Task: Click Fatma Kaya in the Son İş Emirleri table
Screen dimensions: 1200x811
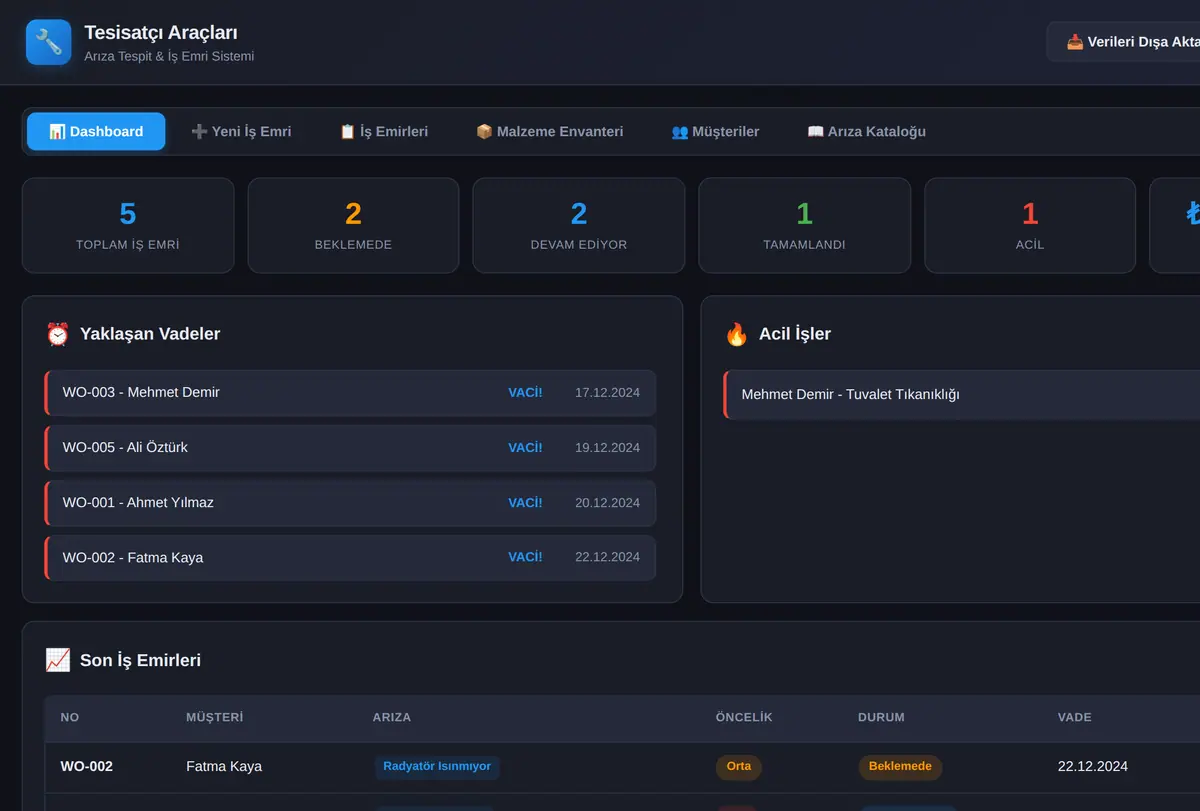Action: click(x=224, y=767)
